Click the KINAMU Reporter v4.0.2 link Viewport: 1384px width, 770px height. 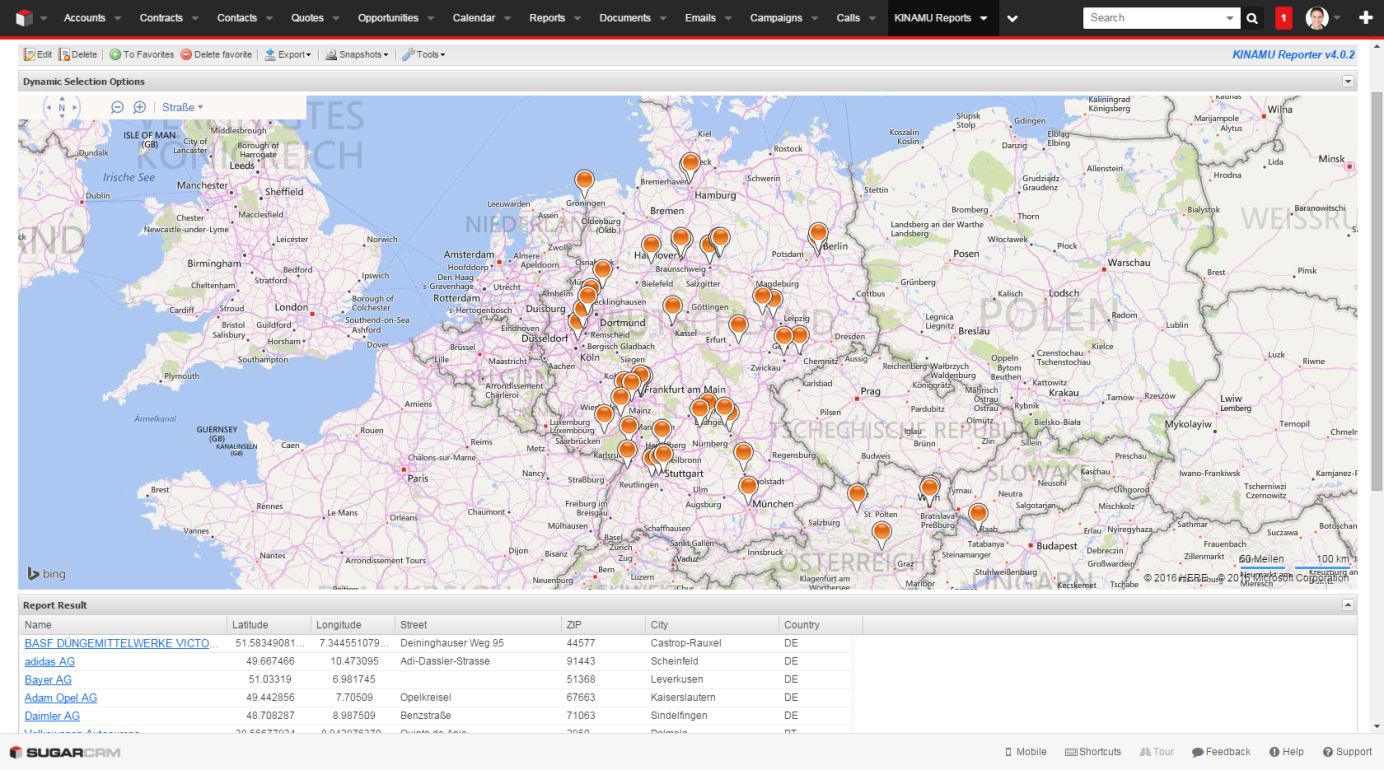tap(1293, 55)
